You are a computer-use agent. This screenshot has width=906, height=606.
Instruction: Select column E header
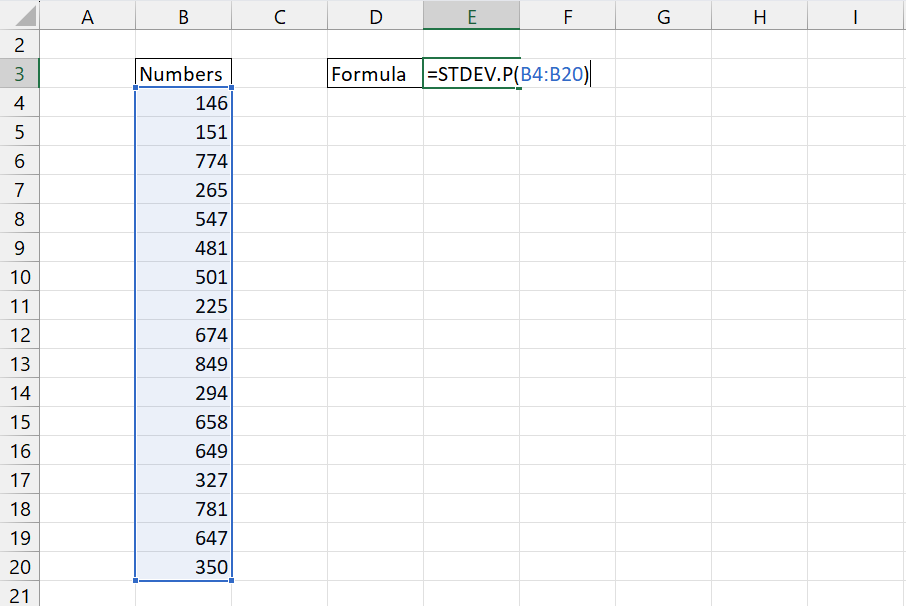(471, 16)
